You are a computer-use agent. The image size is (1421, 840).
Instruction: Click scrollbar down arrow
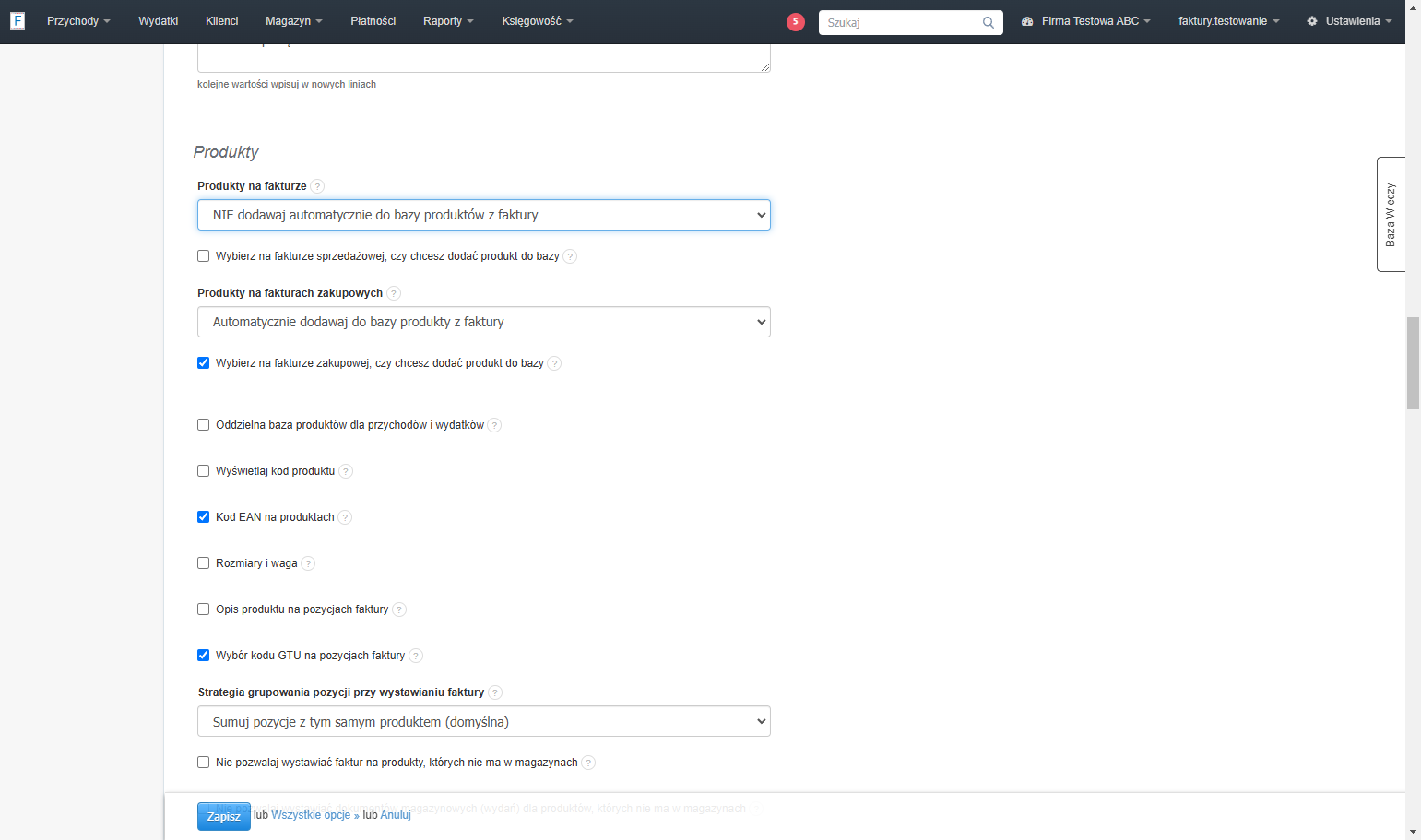point(1413,832)
